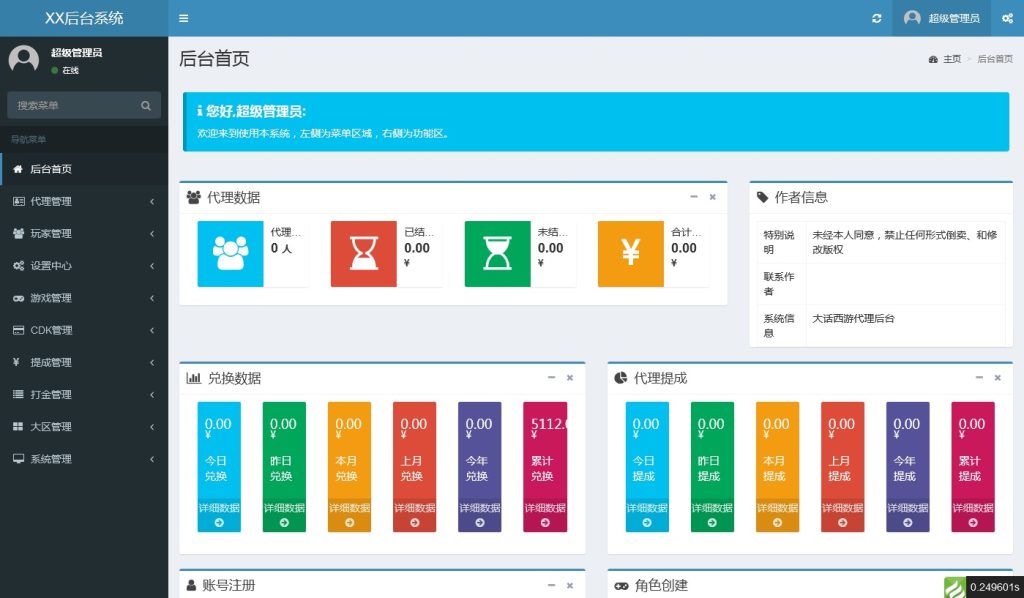Image resolution: width=1024 pixels, height=598 pixels.
Task: Minimize the 代理提成 panel
Action: point(979,378)
